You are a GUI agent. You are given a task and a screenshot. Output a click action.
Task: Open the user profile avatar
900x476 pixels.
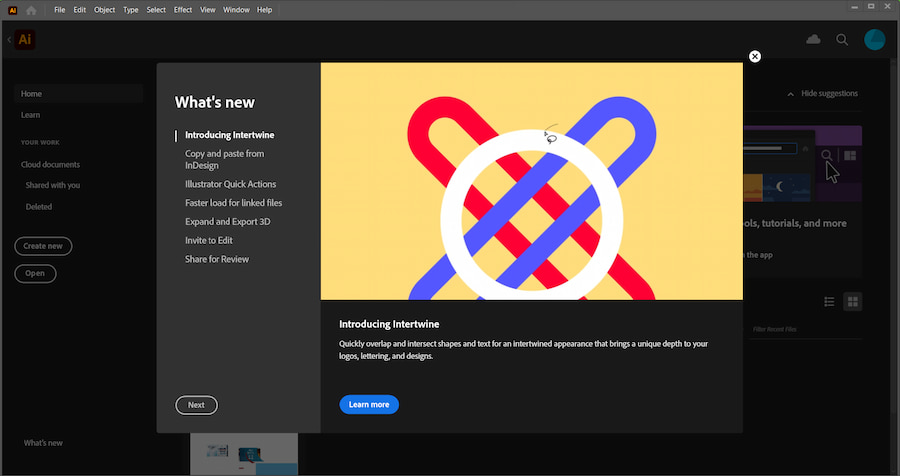tap(874, 39)
